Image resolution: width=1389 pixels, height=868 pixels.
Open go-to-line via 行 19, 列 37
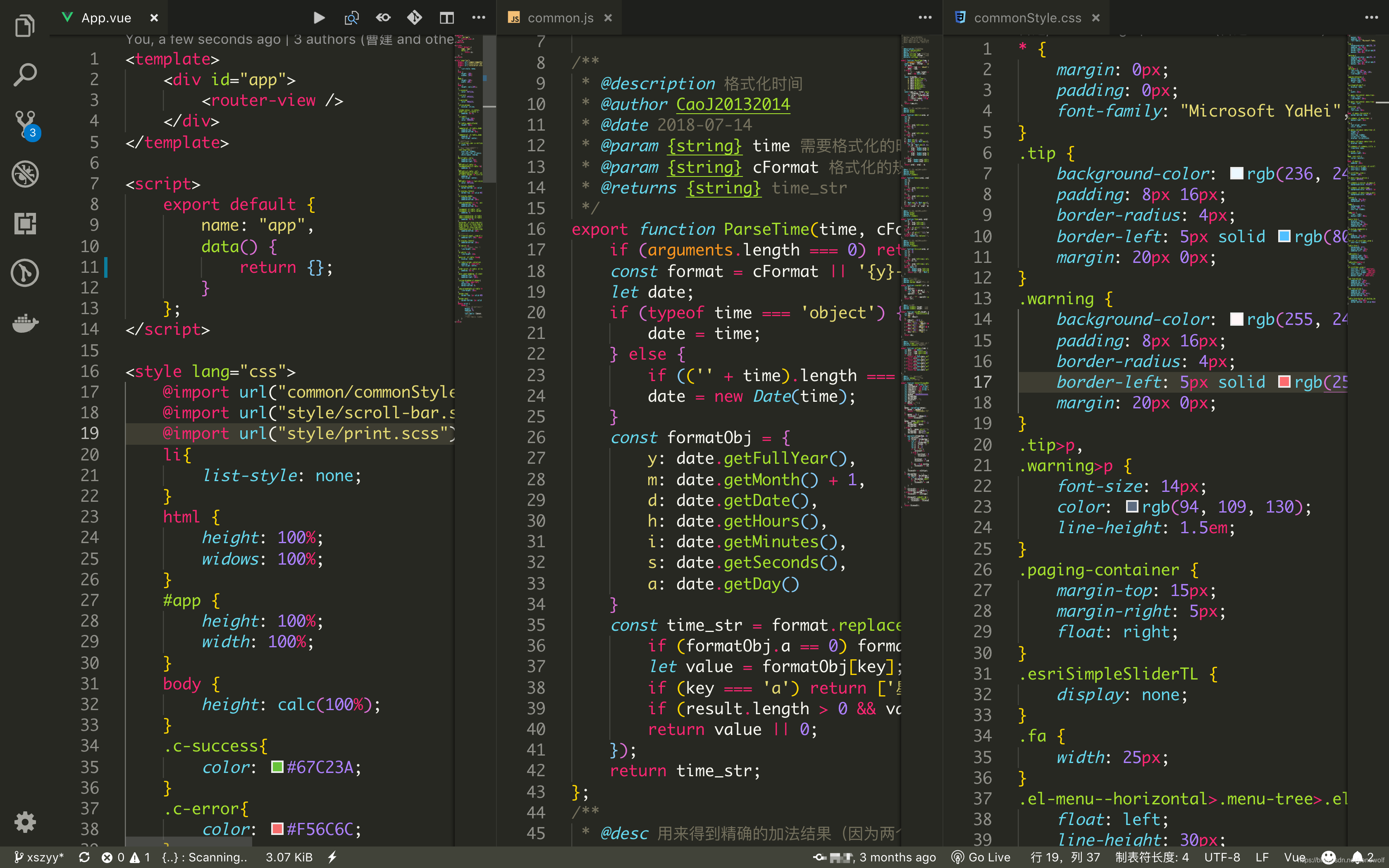point(1065,857)
